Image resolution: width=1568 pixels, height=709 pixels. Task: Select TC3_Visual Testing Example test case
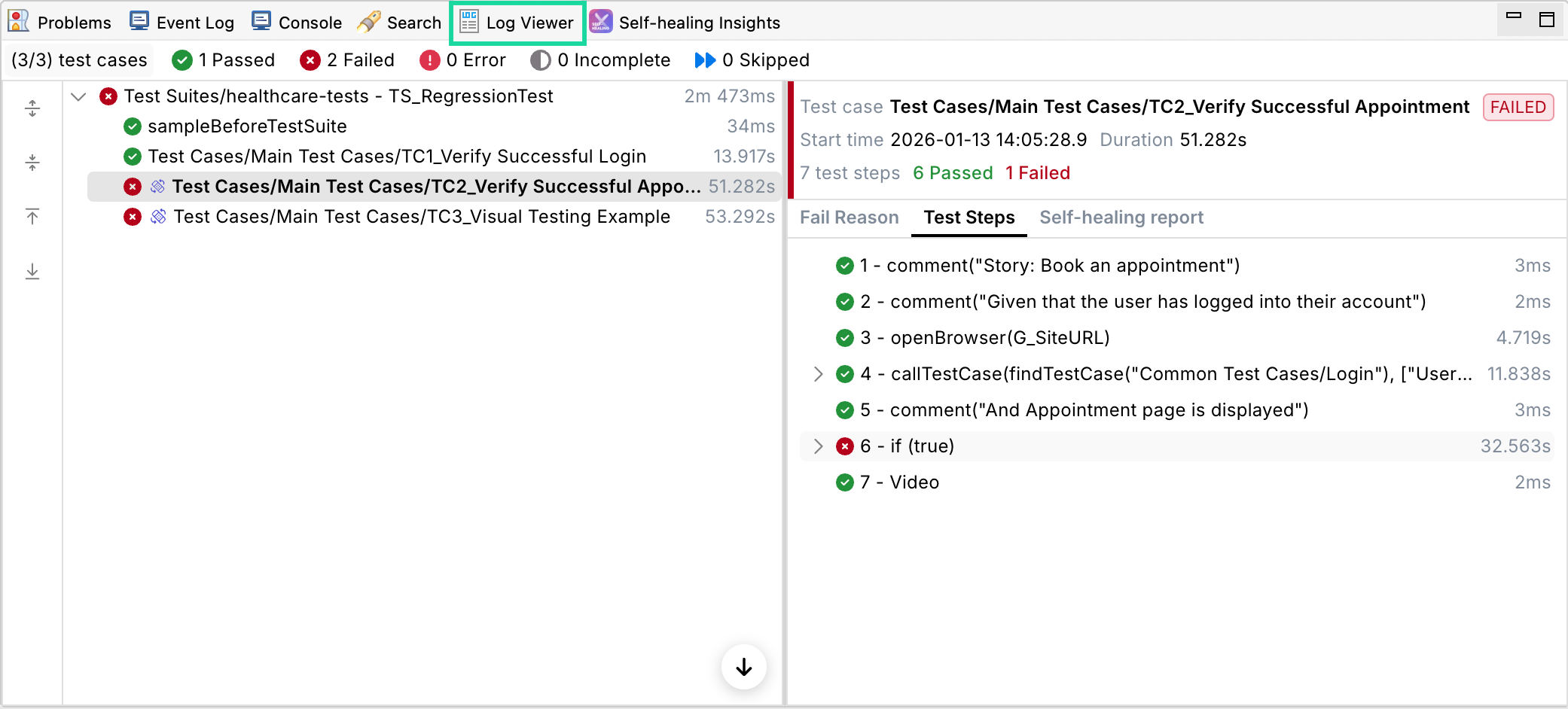pyautogui.click(x=421, y=216)
